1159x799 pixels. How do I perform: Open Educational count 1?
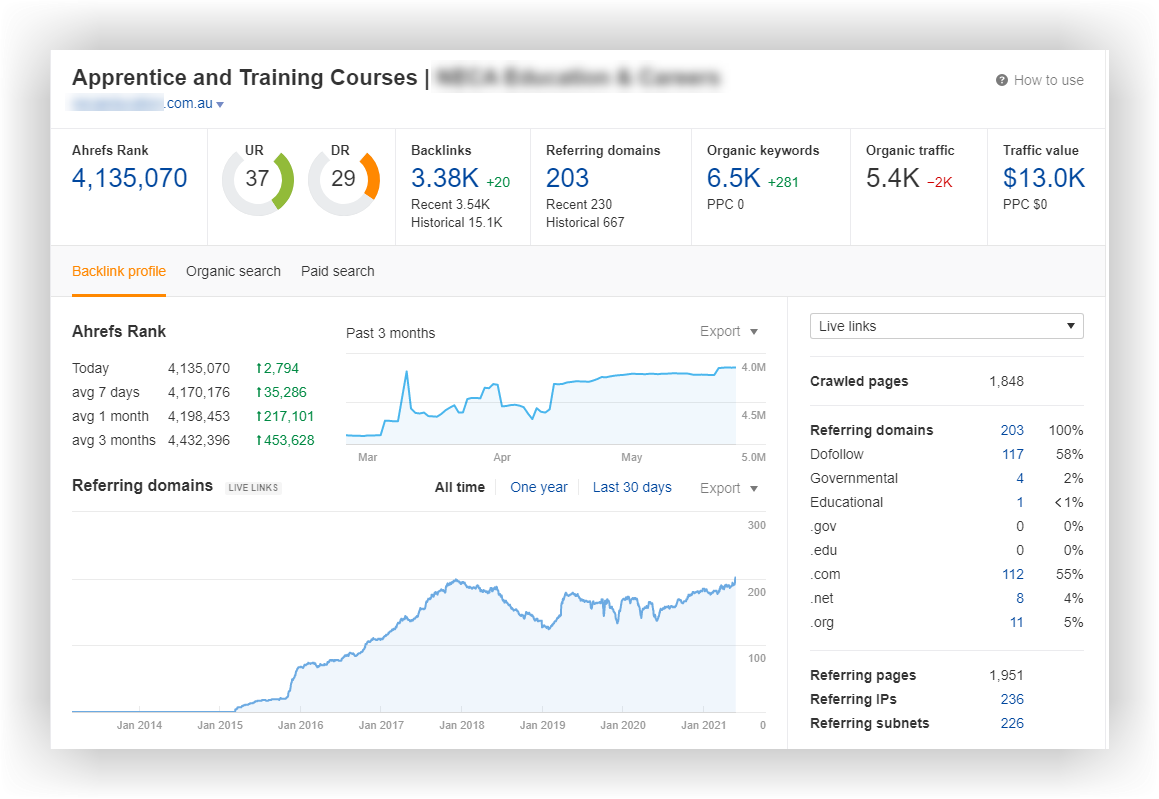pyautogui.click(x=1020, y=502)
